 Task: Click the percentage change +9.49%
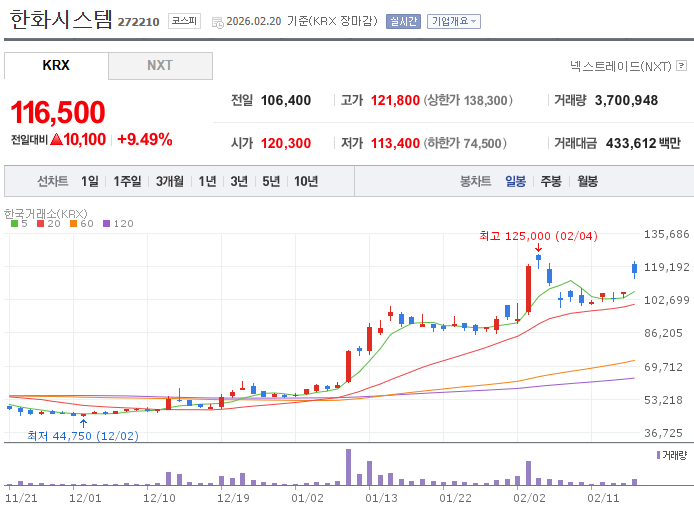click(x=145, y=139)
